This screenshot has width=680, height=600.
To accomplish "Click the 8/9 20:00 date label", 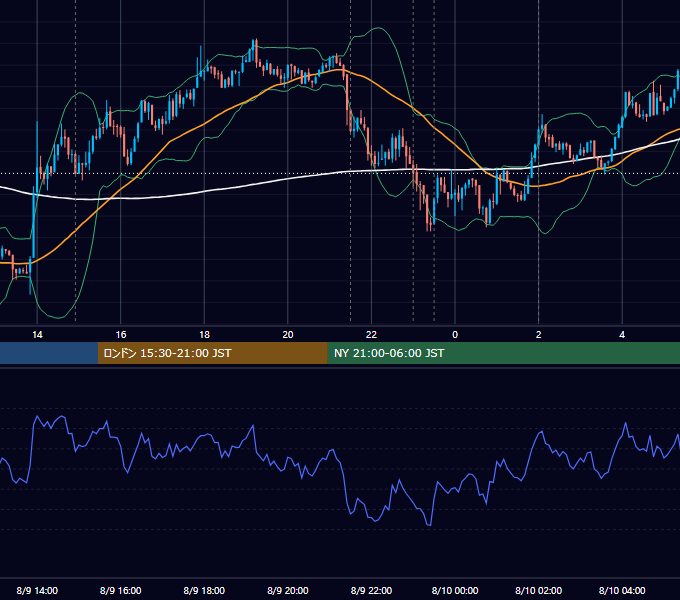I will tap(288, 590).
